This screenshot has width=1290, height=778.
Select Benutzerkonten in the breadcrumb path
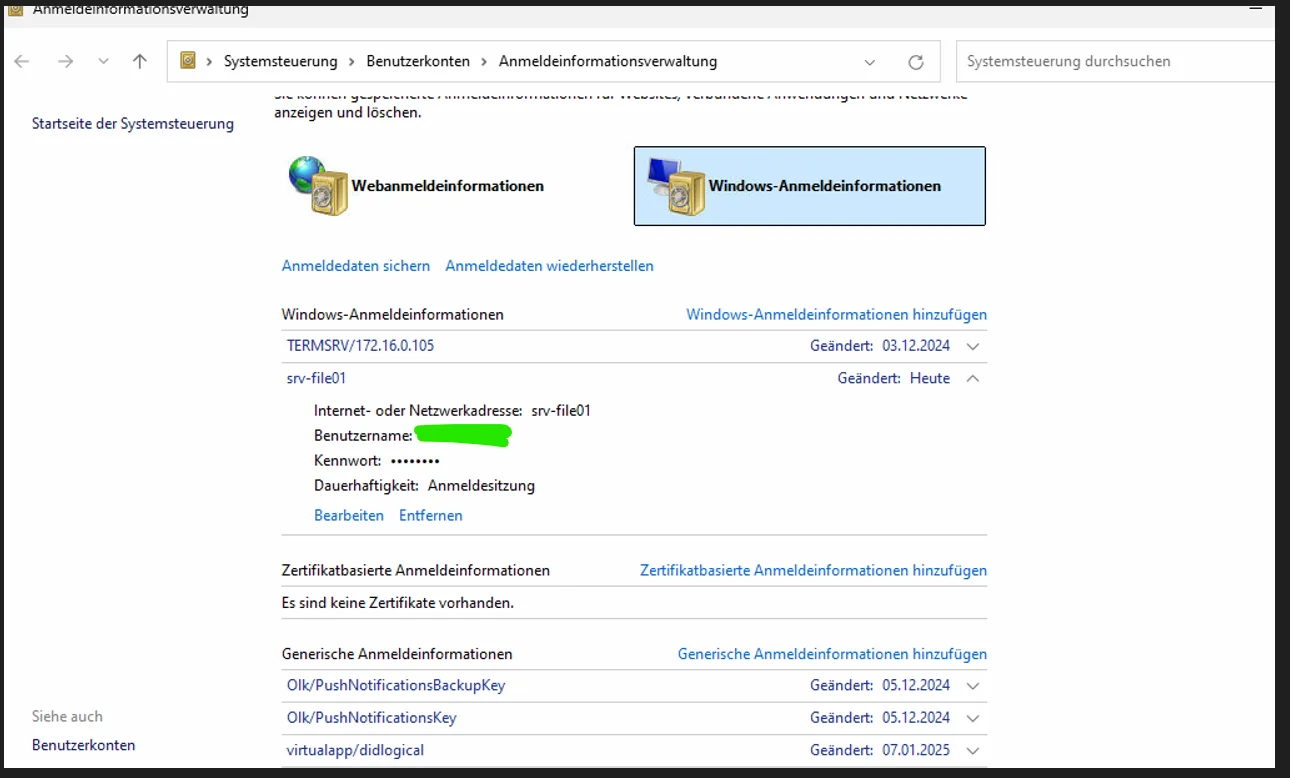(x=418, y=61)
